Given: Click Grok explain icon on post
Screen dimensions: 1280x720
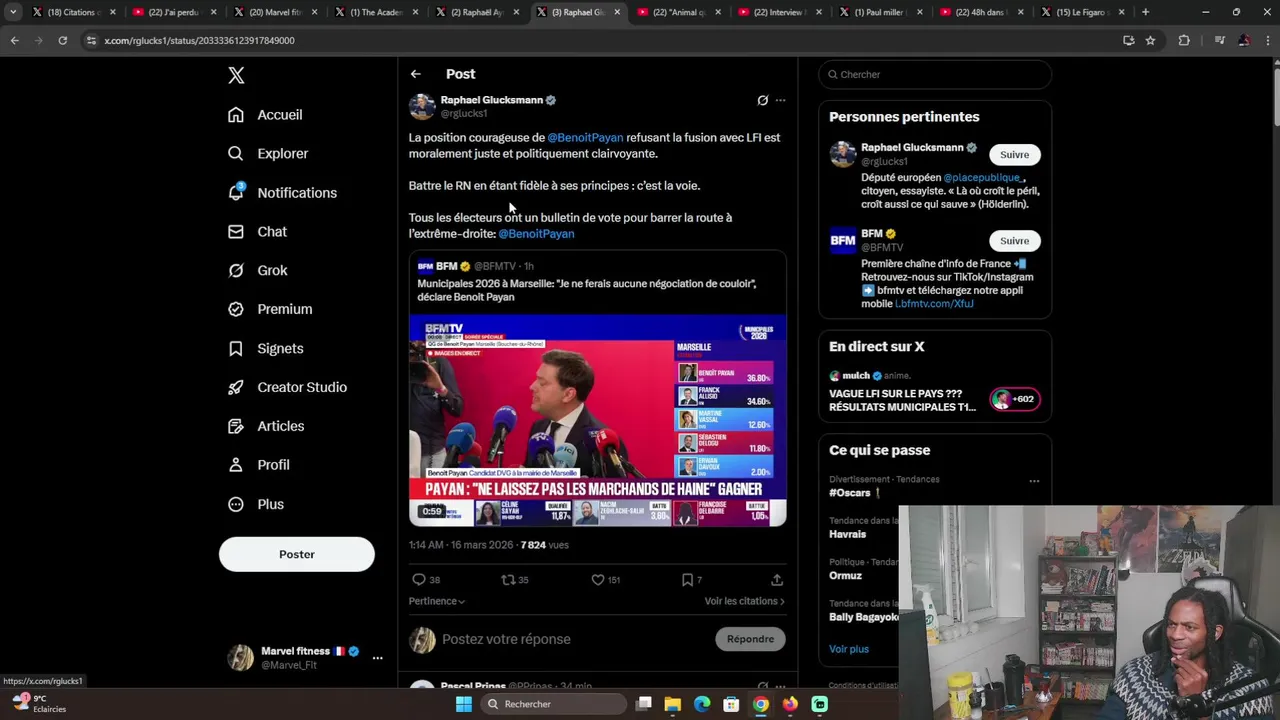Looking at the screenshot, I should coord(762,100).
